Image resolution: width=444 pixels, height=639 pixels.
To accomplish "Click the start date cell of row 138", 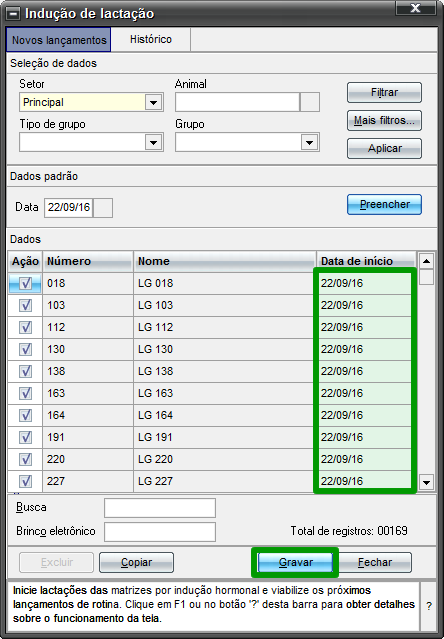I will (365, 371).
